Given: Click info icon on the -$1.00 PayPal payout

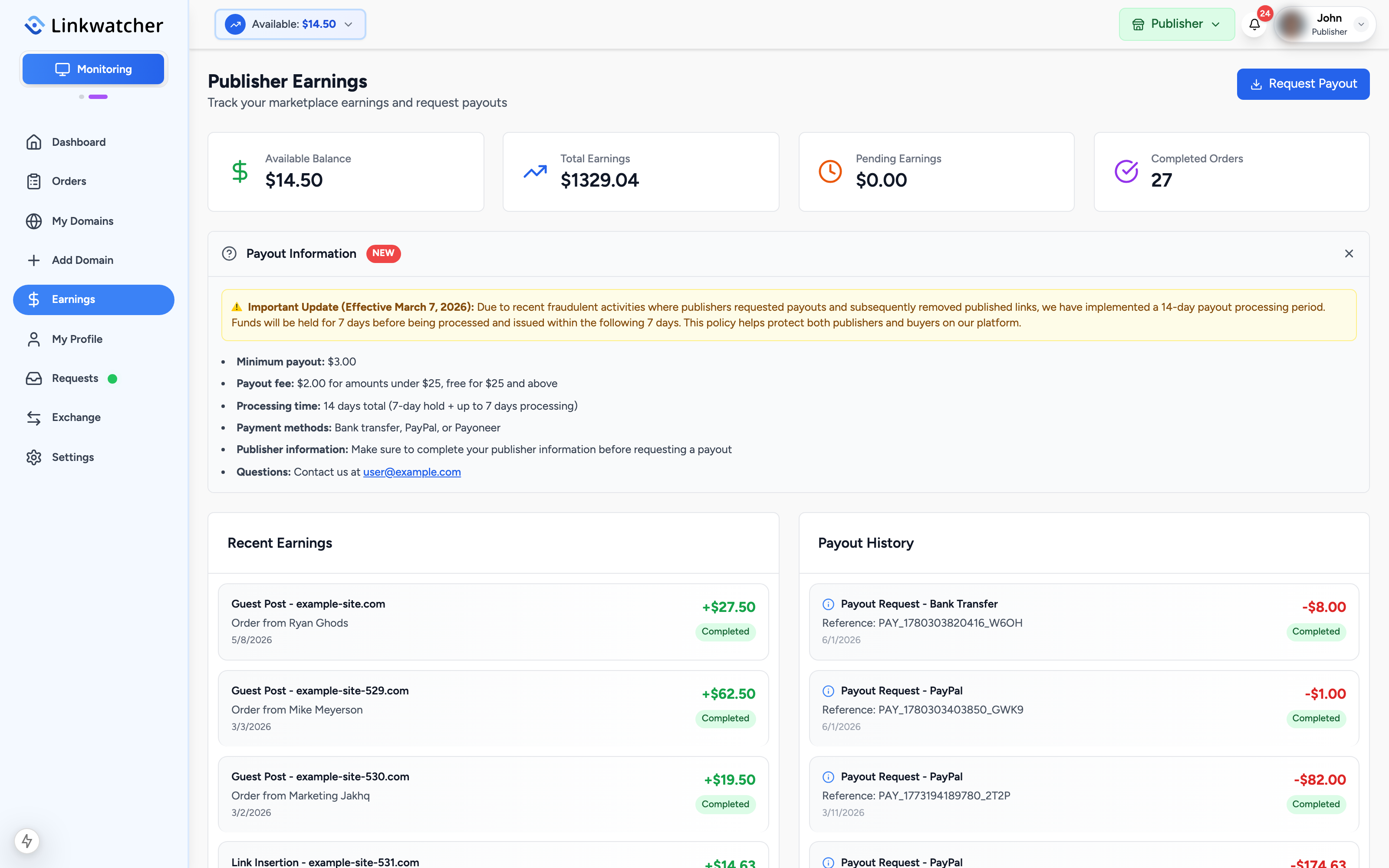Looking at the screenshot, I should 828,690.
